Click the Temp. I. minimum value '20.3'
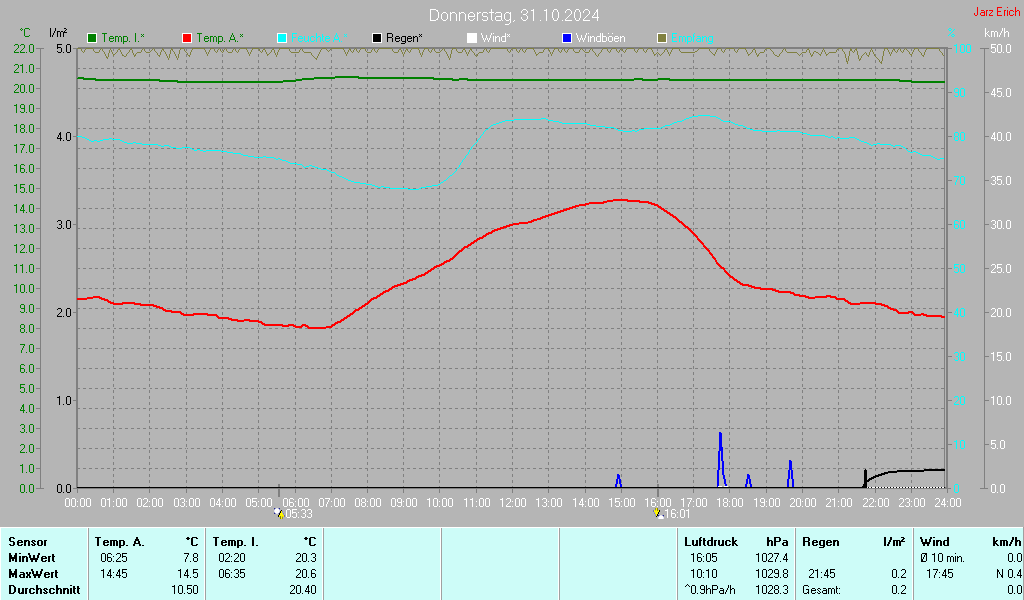This screenshot has height=600, width=1024. (306, 558)
